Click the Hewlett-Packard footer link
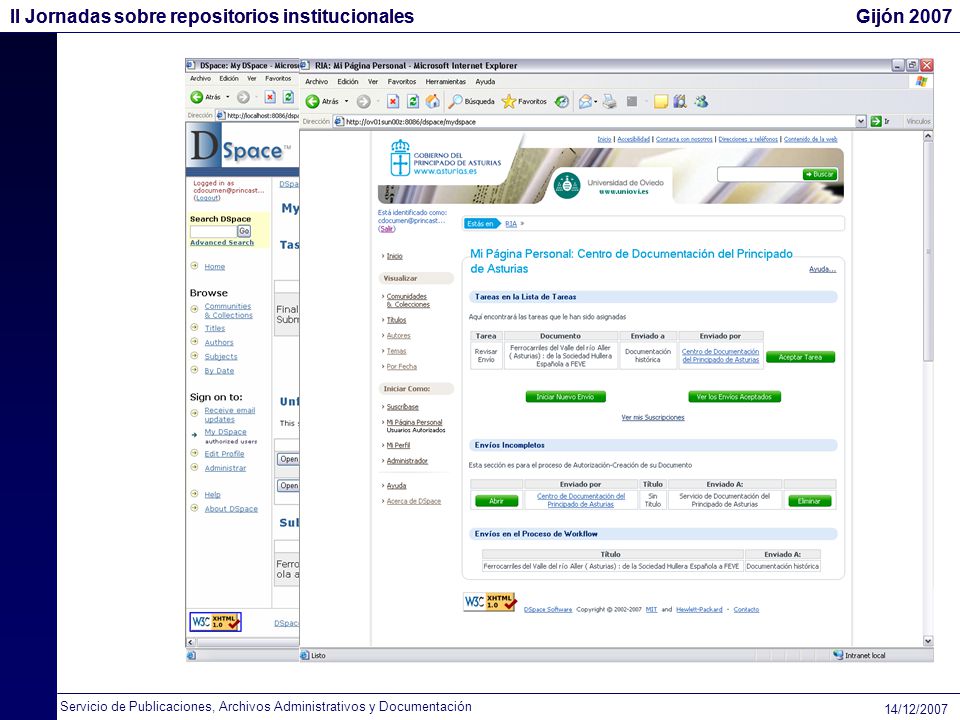Screen dimensions: 960x720 click(x=699, y=610)
